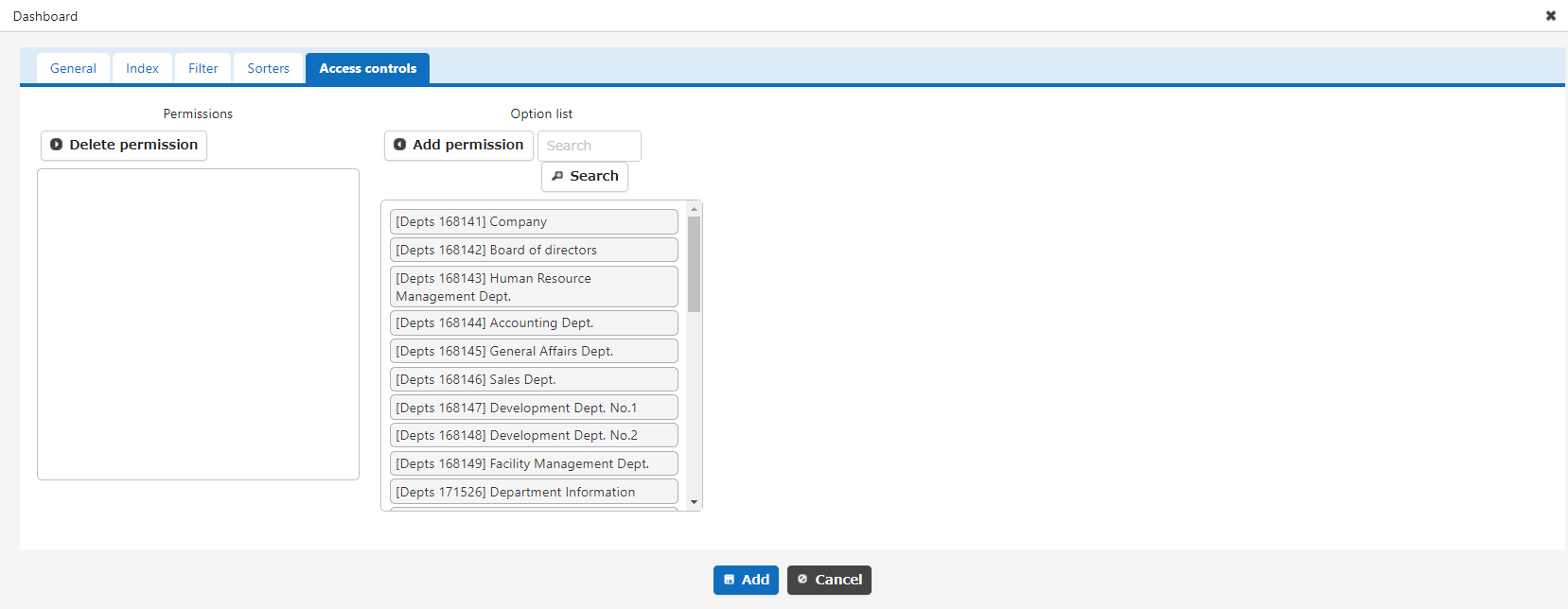Pick [Depts 168144] Accounting Dept.
This screenshot has height=609, width=1568.
(534, 322)
